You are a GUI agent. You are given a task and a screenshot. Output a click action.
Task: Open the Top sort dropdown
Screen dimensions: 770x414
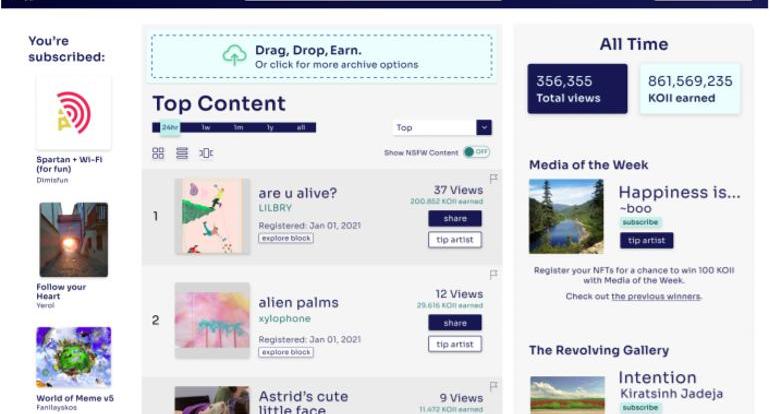click(441, 128)
